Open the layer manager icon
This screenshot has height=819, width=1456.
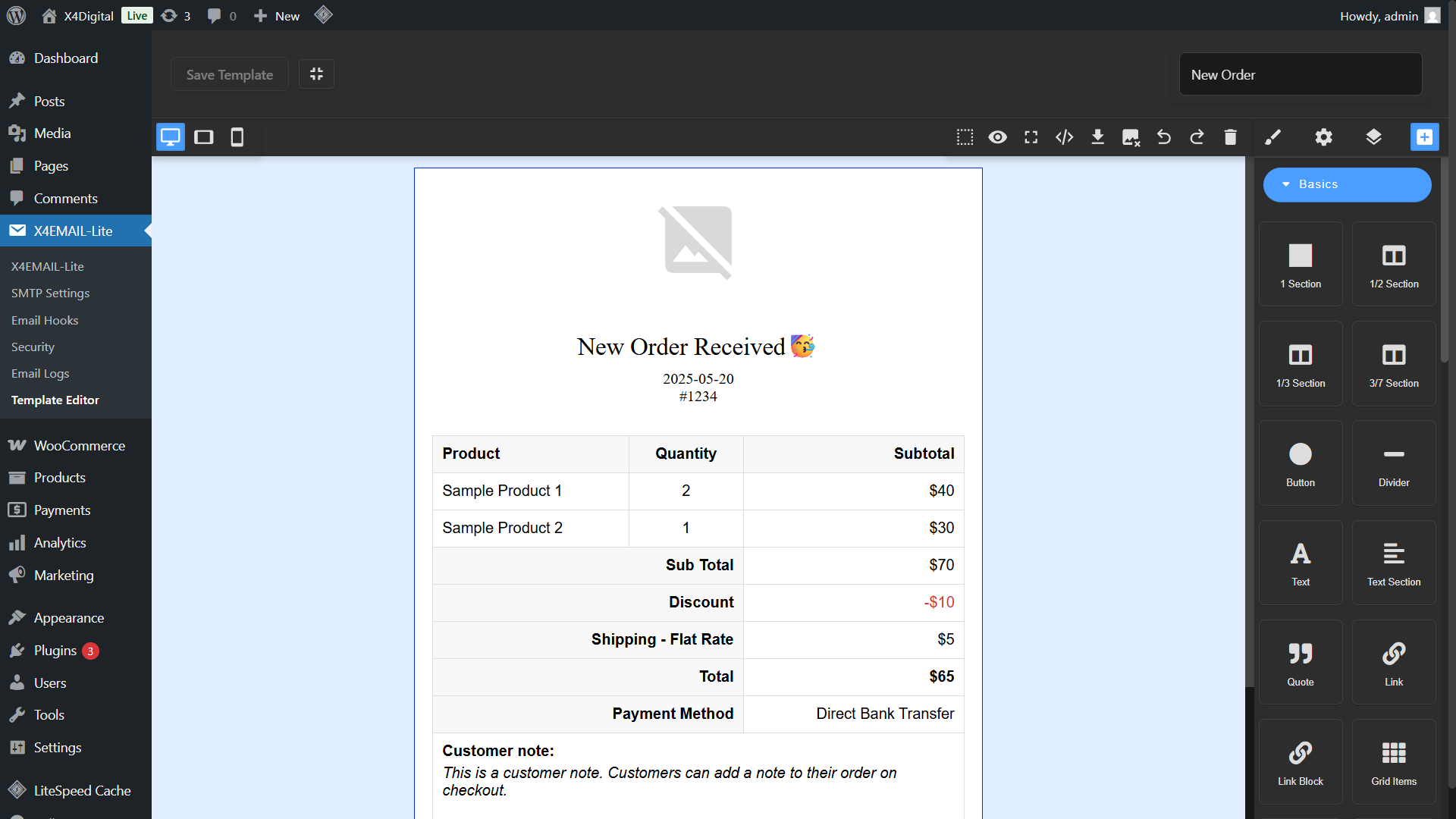(1373, 137)
